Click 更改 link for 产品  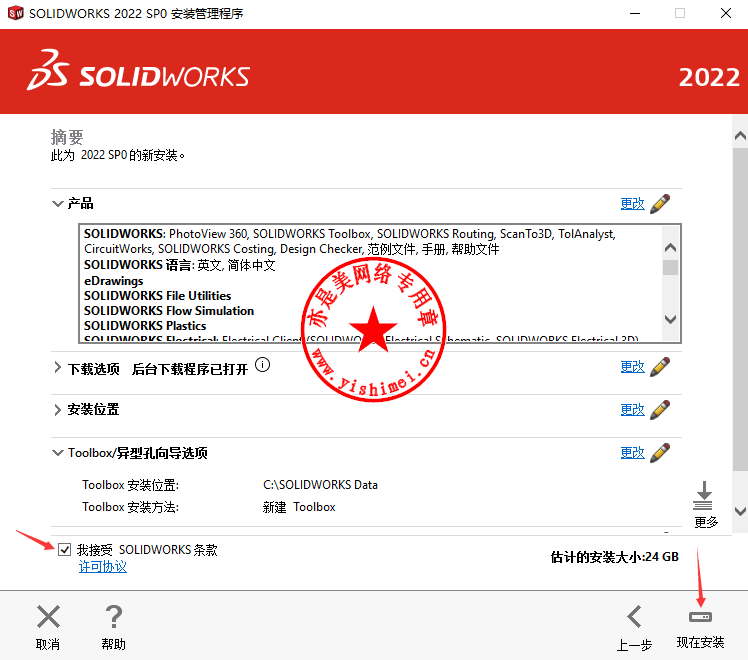pyautogui.click(x=632, y=204)
